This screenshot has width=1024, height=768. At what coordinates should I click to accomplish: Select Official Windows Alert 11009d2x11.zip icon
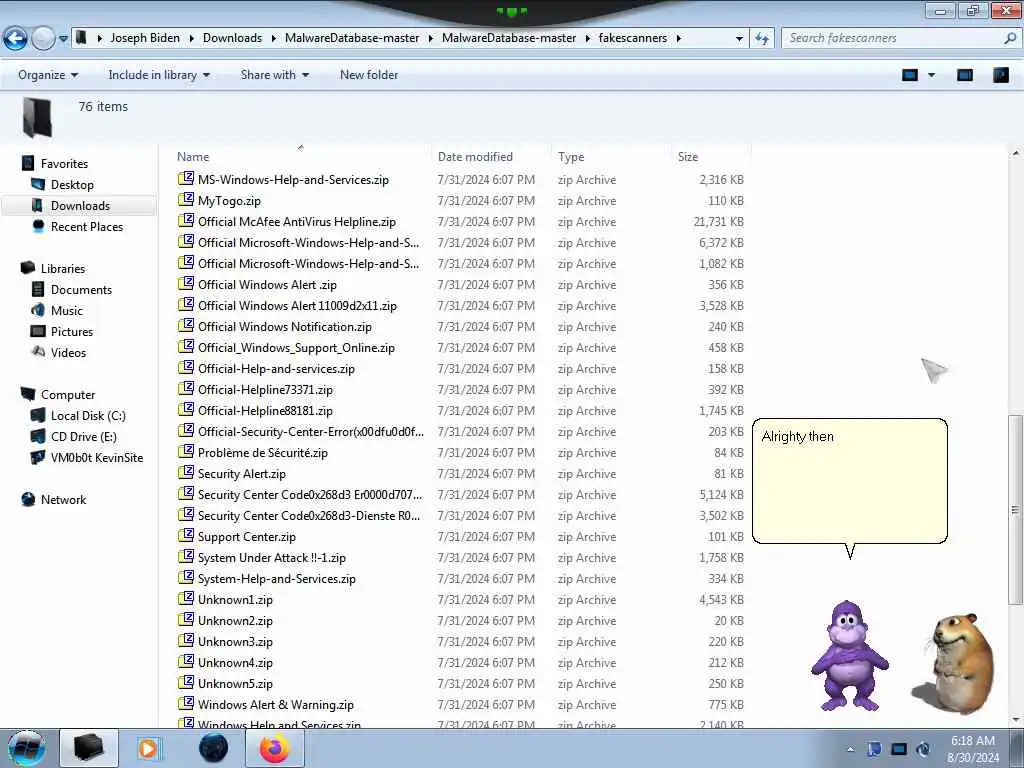tap(186, 304)
